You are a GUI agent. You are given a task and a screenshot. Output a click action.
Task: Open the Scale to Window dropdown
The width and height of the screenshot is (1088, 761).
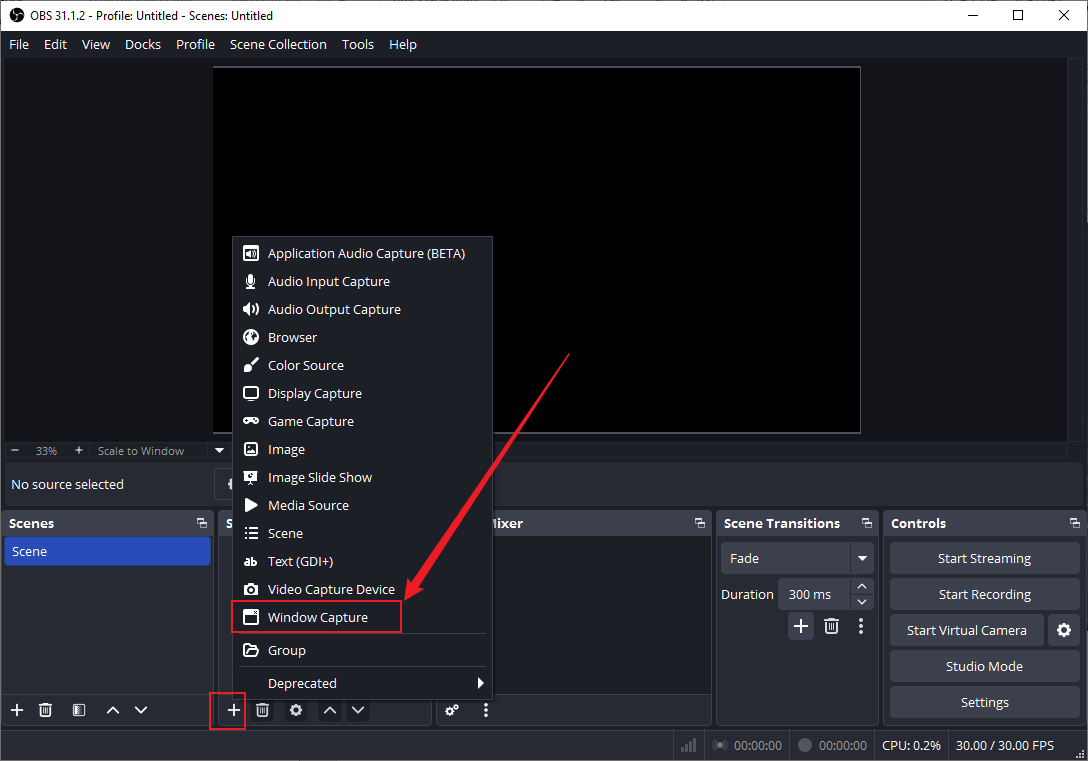coord(219,450)
